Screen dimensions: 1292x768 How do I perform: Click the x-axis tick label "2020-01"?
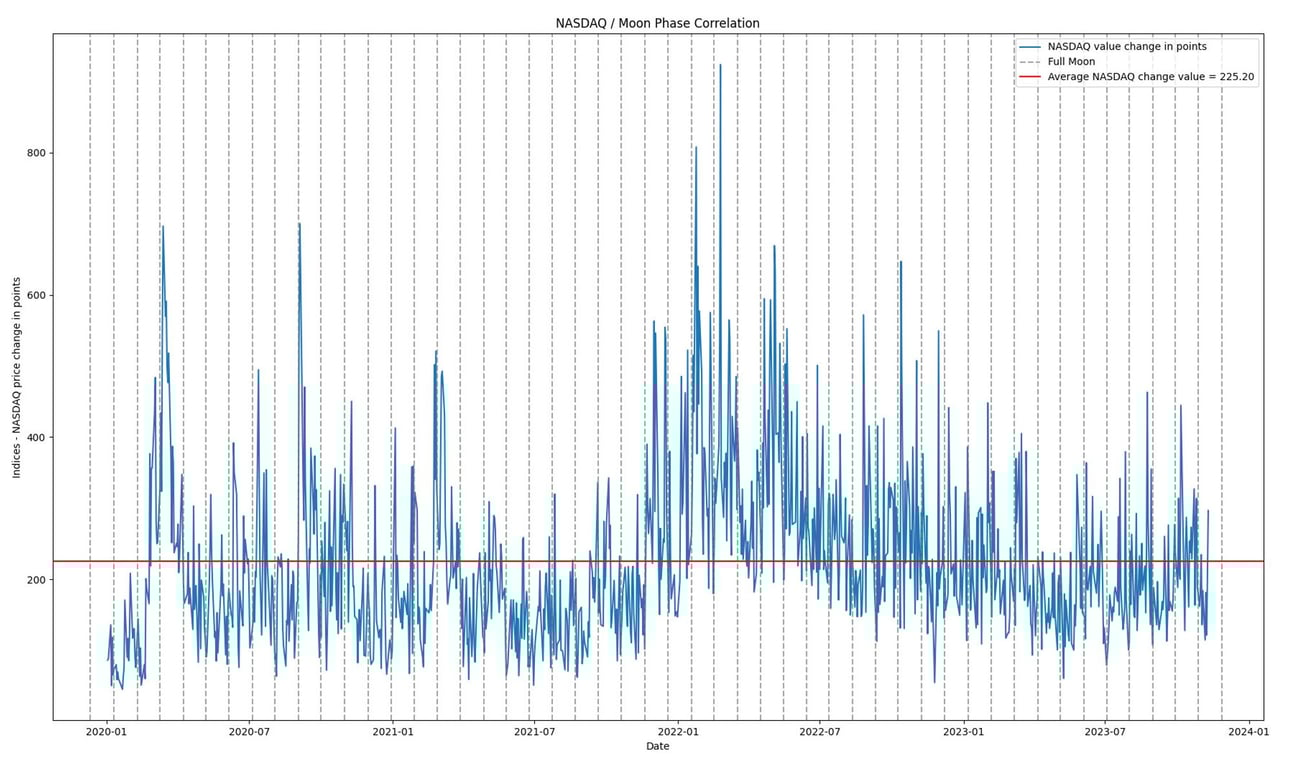click(x=107, y=731)
